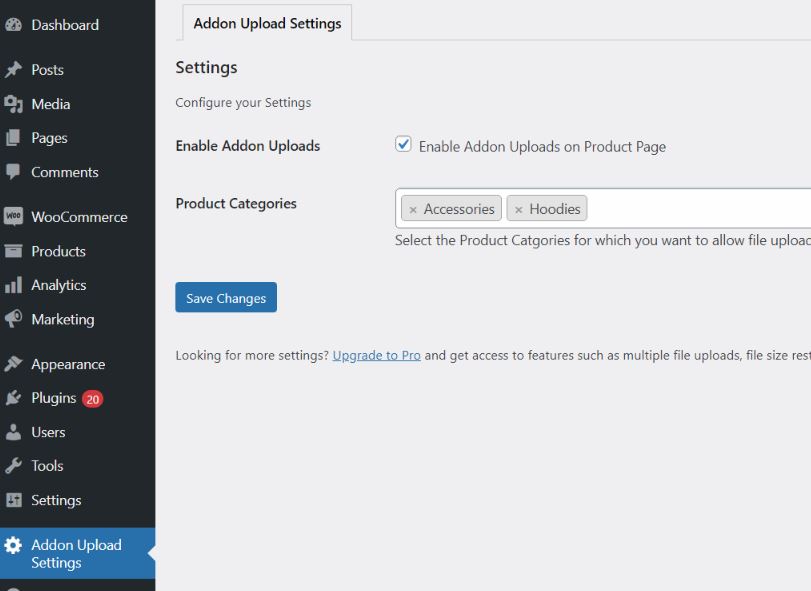The width and height of the screenshot is (811, 591).
Task: Click the 20 plugin updates badge
Action: pyautogui.click(x=93, y=399)
